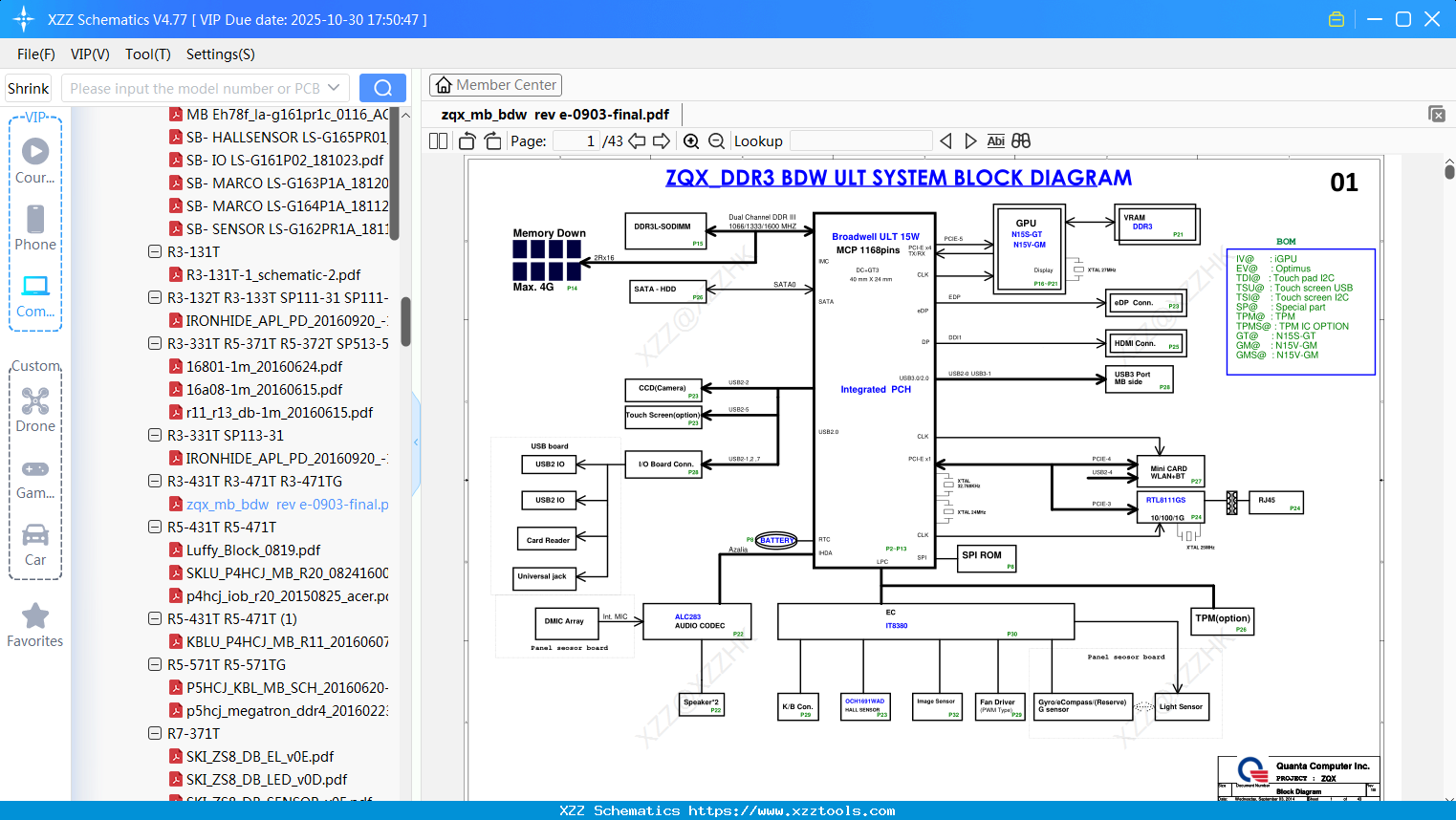Open Favorites with the star icon
Screen dimensions: 1456x820
click(35, 625)
